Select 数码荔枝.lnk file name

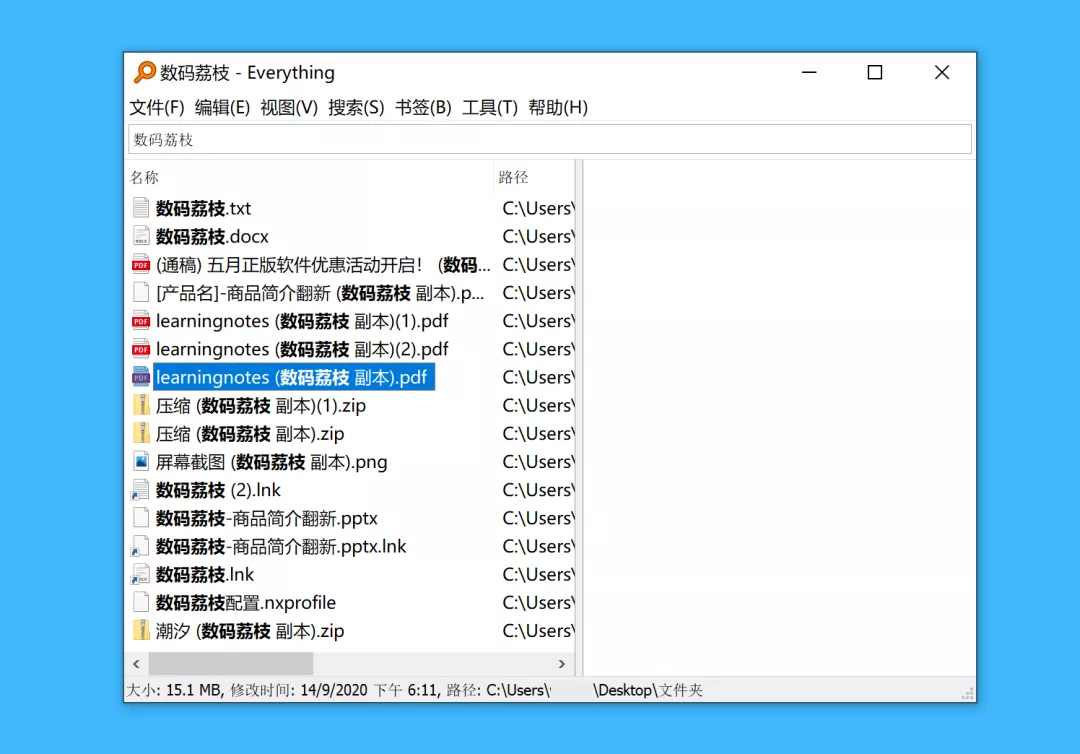pyautogui.click(x=205, y=574)
